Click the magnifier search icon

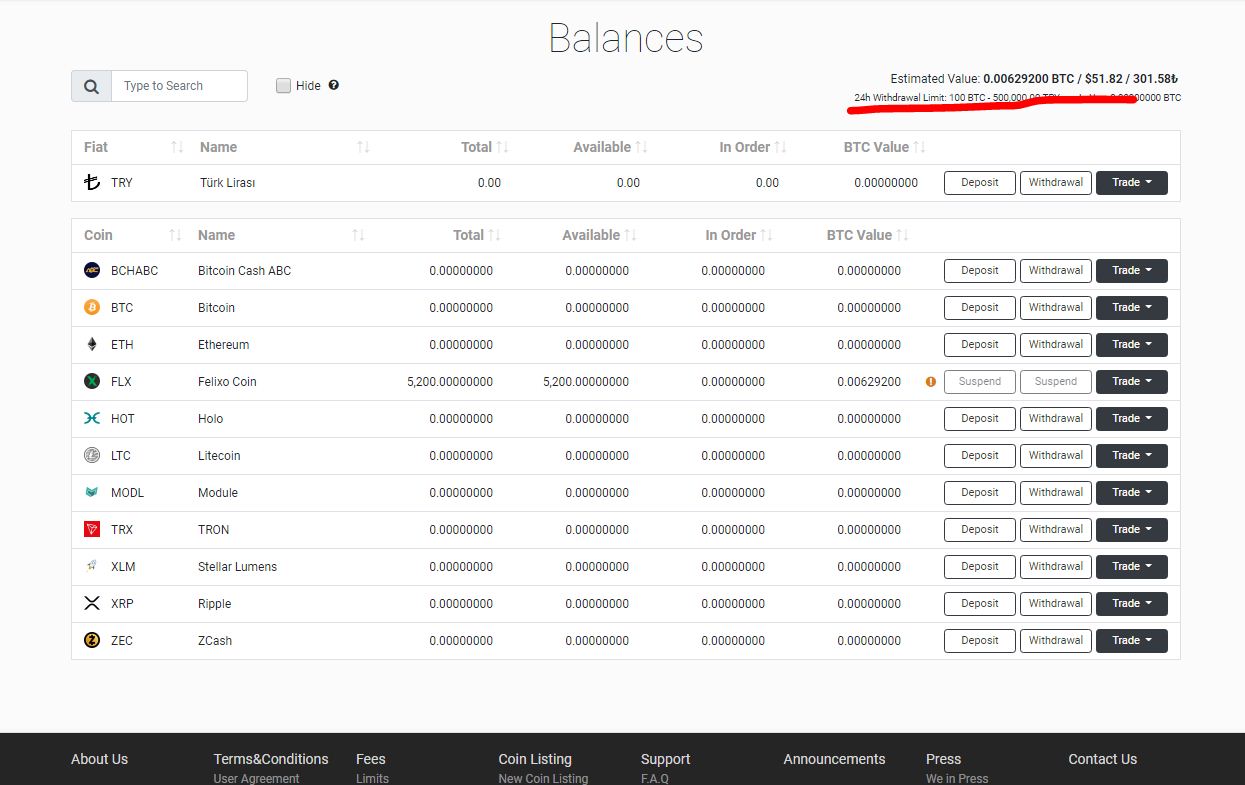pyautogui.click(x=91, y=86)
